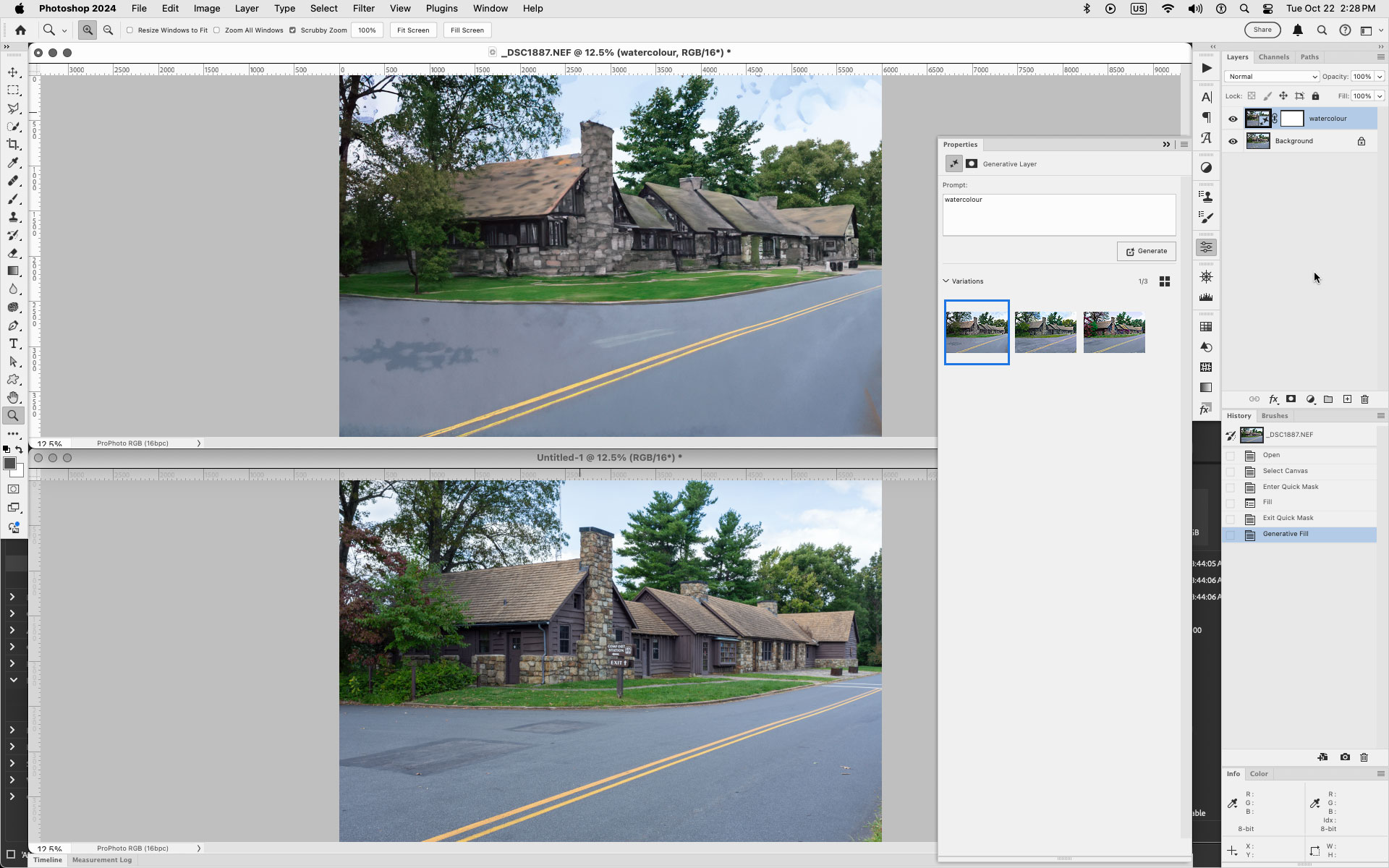The width and height of the screenshot is (1389, 868).
Task: Open the blend mode dropdown set to Normal
Action: pyautogui.click(x=1272, y=76)
